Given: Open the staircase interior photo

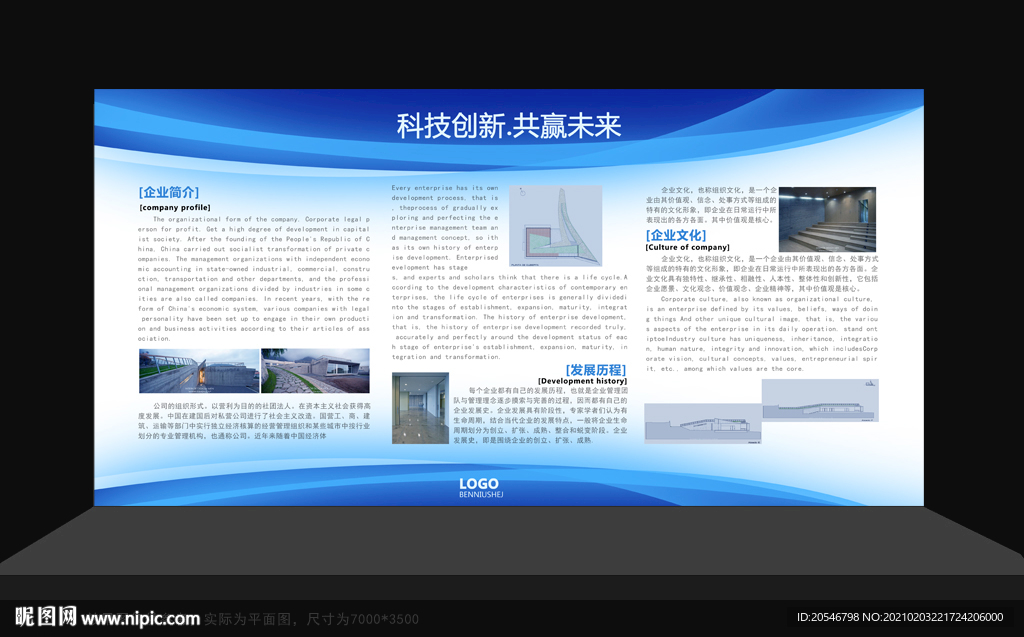Looking at the screenshot, I should 827,220.
